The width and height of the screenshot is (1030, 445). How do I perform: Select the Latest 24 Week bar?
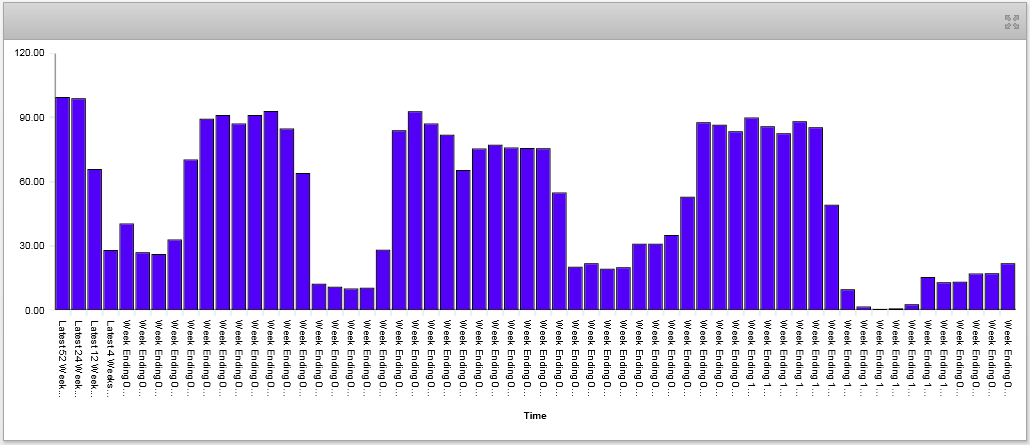click(78, 204)
